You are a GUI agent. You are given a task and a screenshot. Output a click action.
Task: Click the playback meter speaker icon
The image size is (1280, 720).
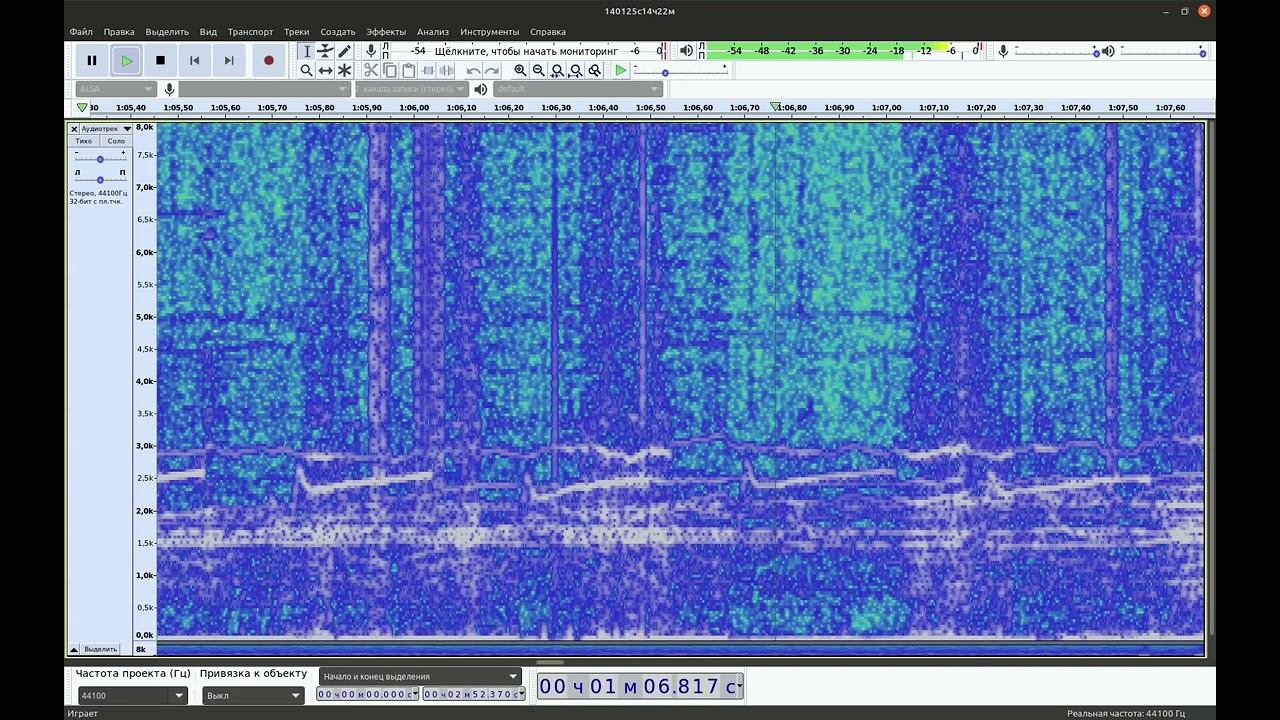[686, 51]
